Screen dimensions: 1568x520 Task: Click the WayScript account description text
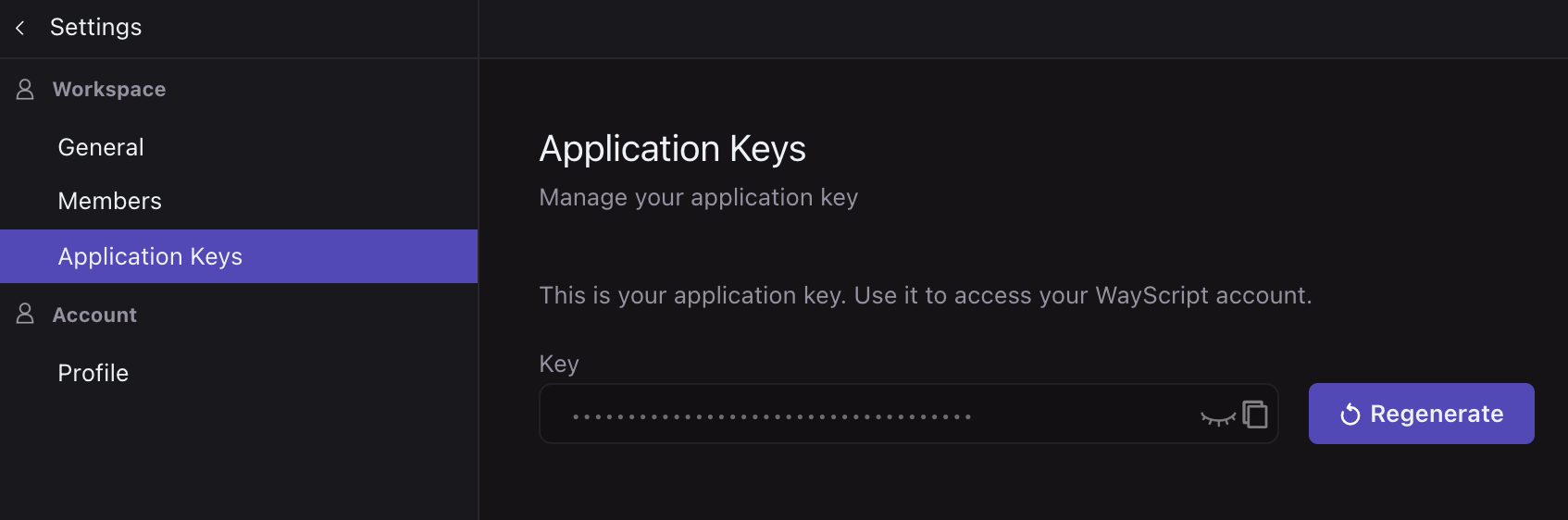tap(926, 295)
